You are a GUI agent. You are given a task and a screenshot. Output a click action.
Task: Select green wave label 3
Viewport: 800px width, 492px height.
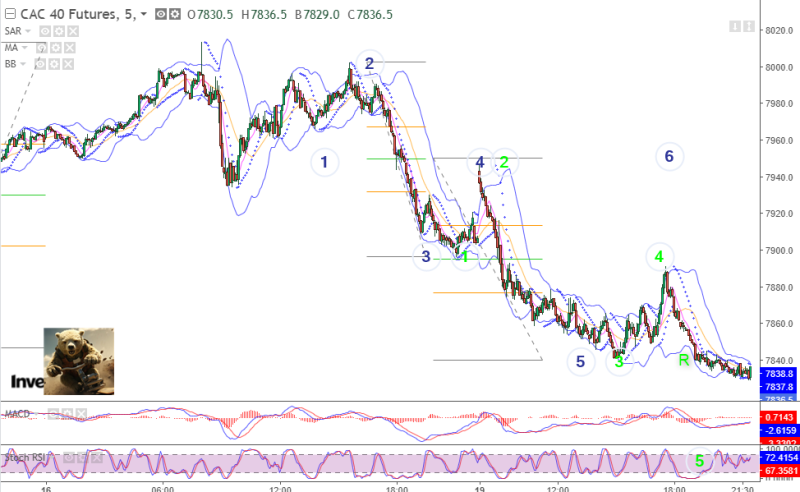[619, 362]
